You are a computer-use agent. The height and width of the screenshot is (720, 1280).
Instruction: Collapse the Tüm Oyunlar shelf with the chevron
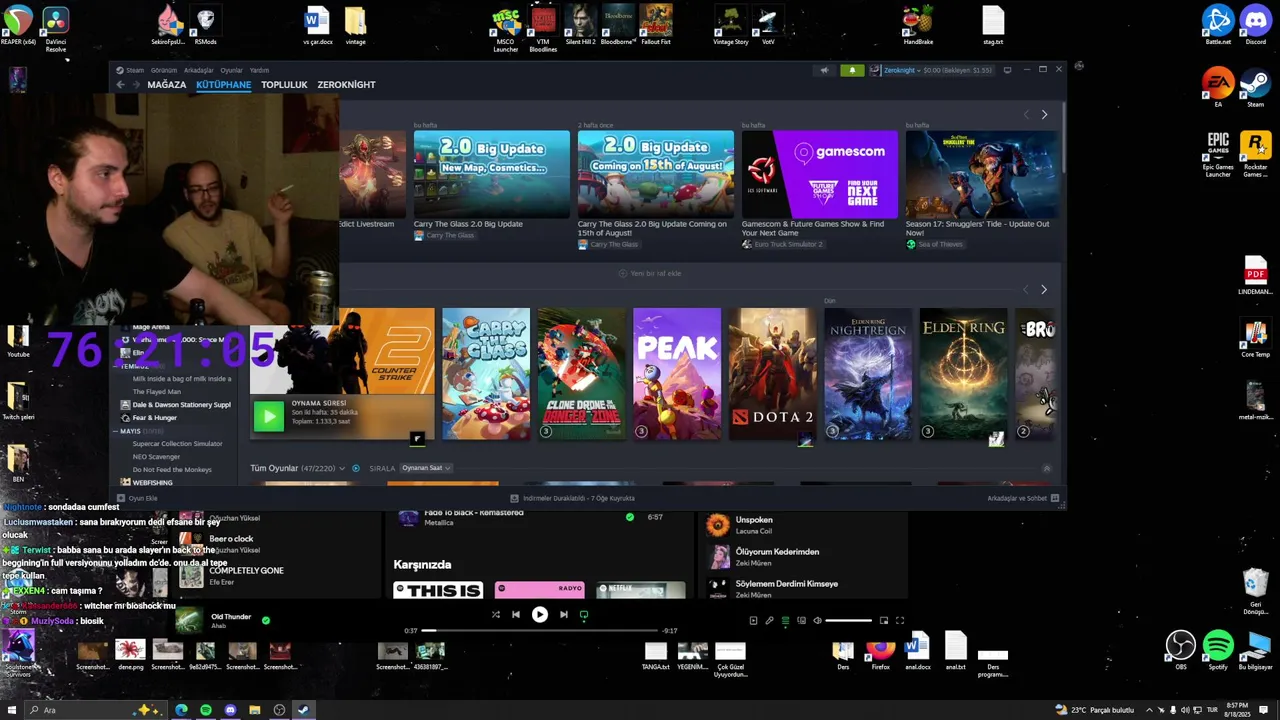[x=1047, y=468]
